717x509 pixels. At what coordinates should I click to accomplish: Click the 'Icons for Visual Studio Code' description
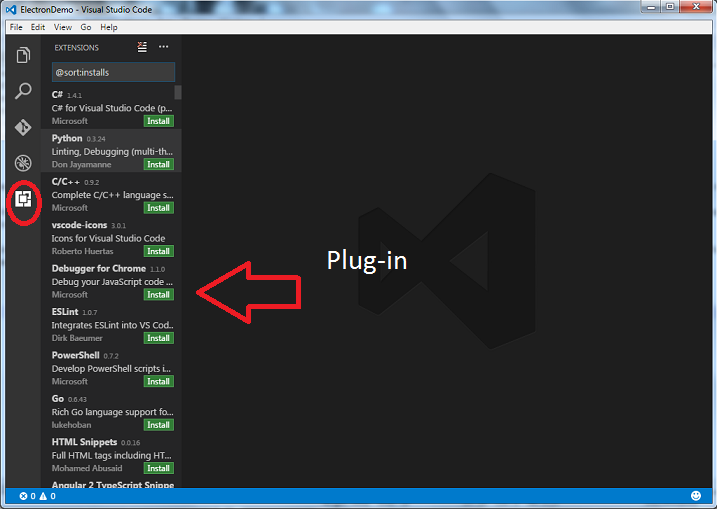click(108, 238)
